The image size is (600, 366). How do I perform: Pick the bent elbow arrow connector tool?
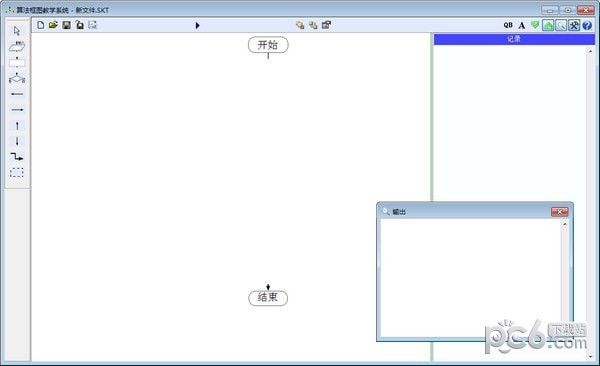tap(17, 157)
